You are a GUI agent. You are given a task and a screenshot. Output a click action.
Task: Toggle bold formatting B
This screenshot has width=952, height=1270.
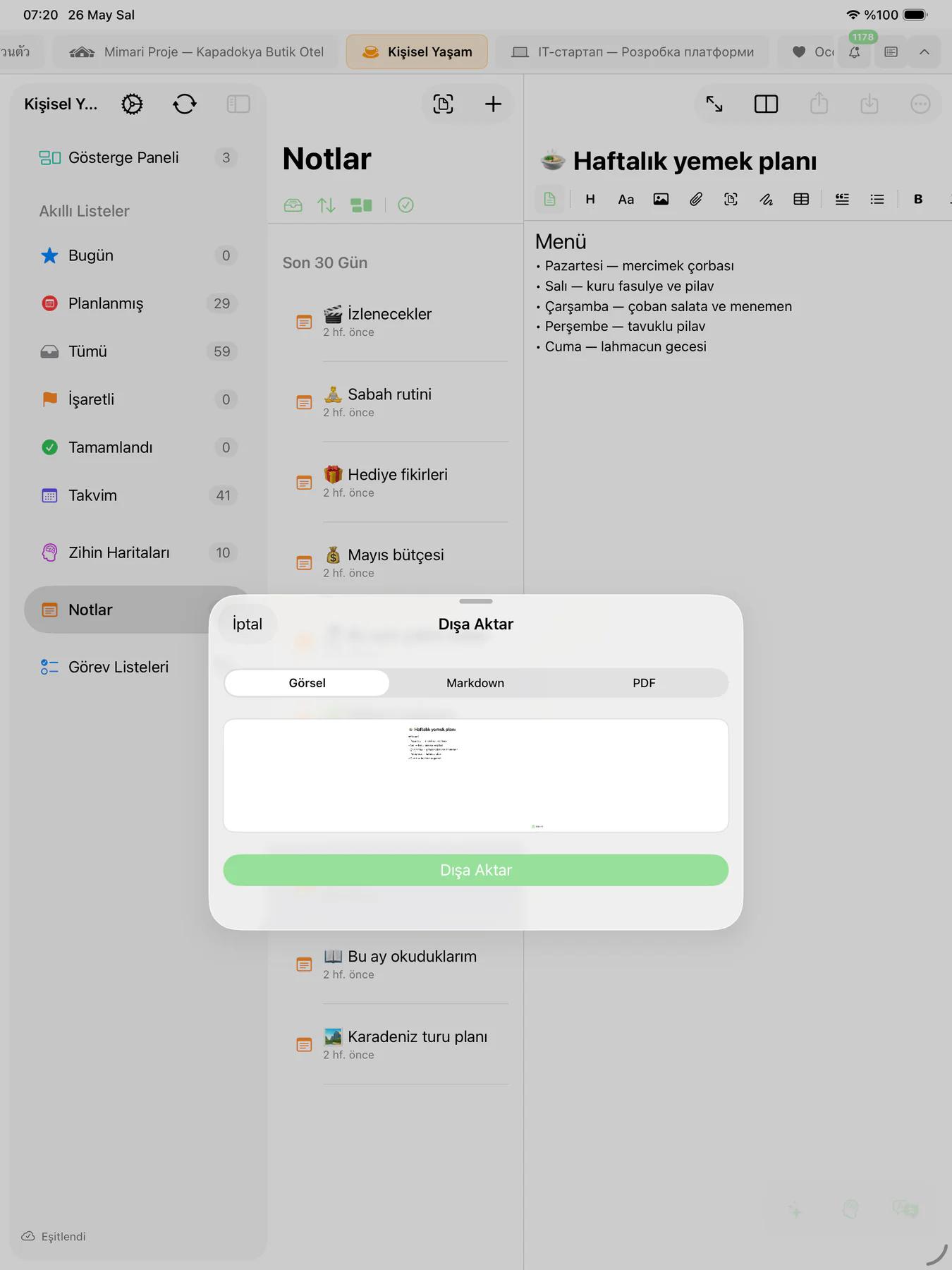[918, 199]
